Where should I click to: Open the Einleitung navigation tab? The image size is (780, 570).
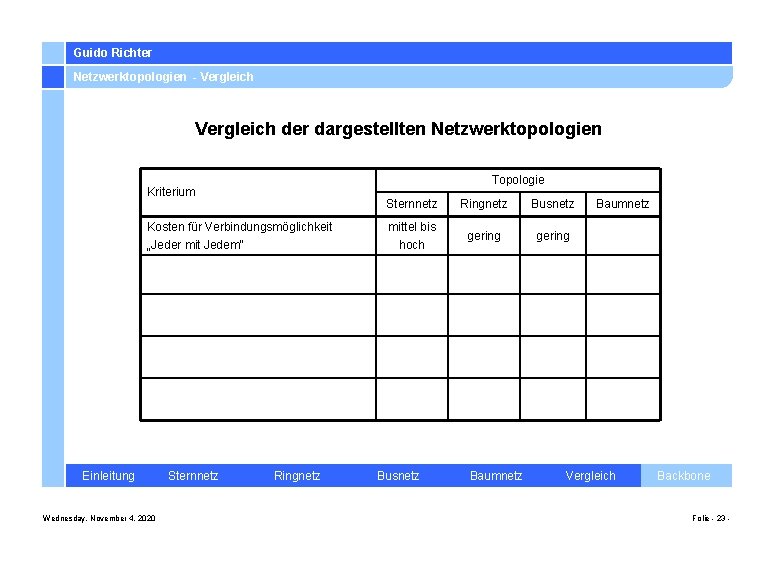coord(108,475)
